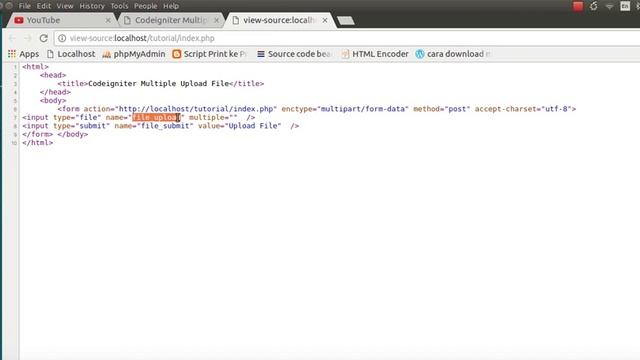
Task: Click the multiple attribute on file input
Action: click(213, 118)
